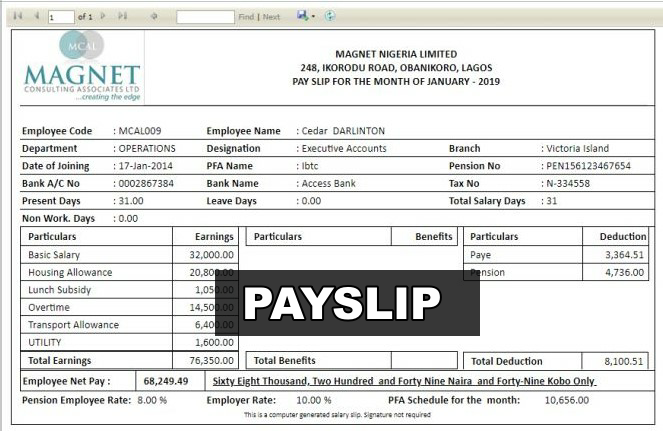This screenshot has height=431, width=663.
Task: Select pension employee rate 8.00 %
Action: pyautogui.click(x=152, y=400)
